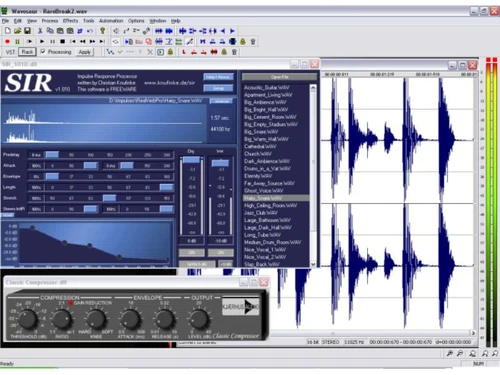Image resolution: width=500 pixels, height=375 pixels.
Task: Click the zoom in magnifier icon at bottom right
Action: (450, 354)
